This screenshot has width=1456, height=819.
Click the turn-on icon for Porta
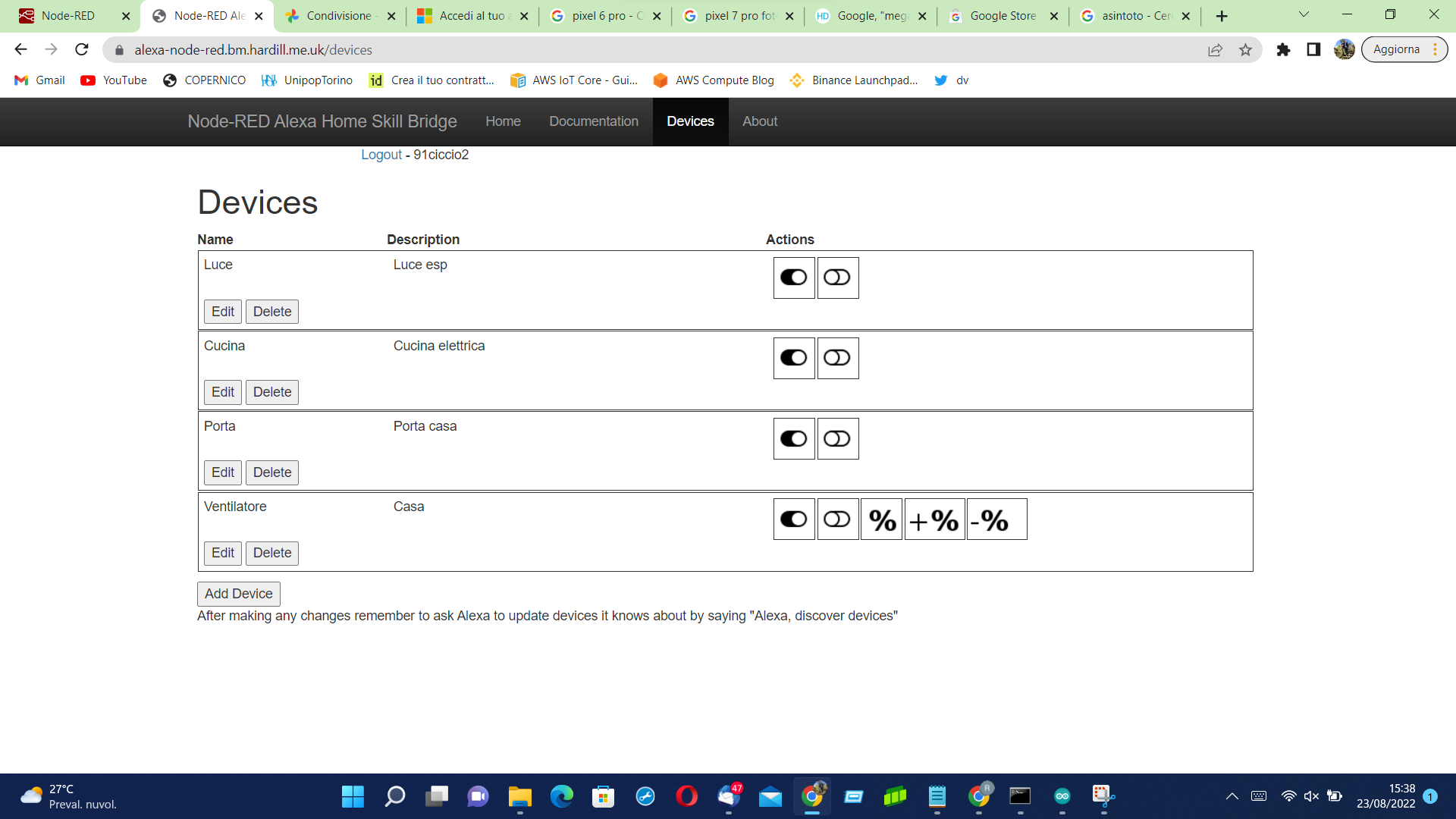click(793, 438)
